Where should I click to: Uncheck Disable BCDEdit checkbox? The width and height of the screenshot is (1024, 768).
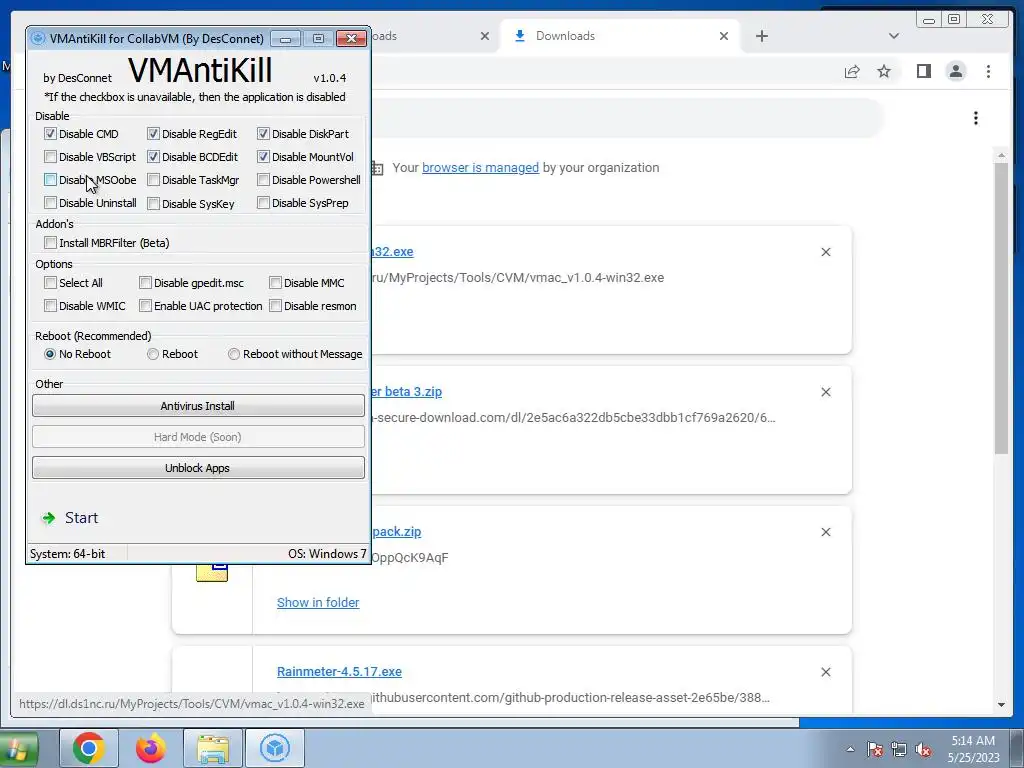(x=153, y=157)
